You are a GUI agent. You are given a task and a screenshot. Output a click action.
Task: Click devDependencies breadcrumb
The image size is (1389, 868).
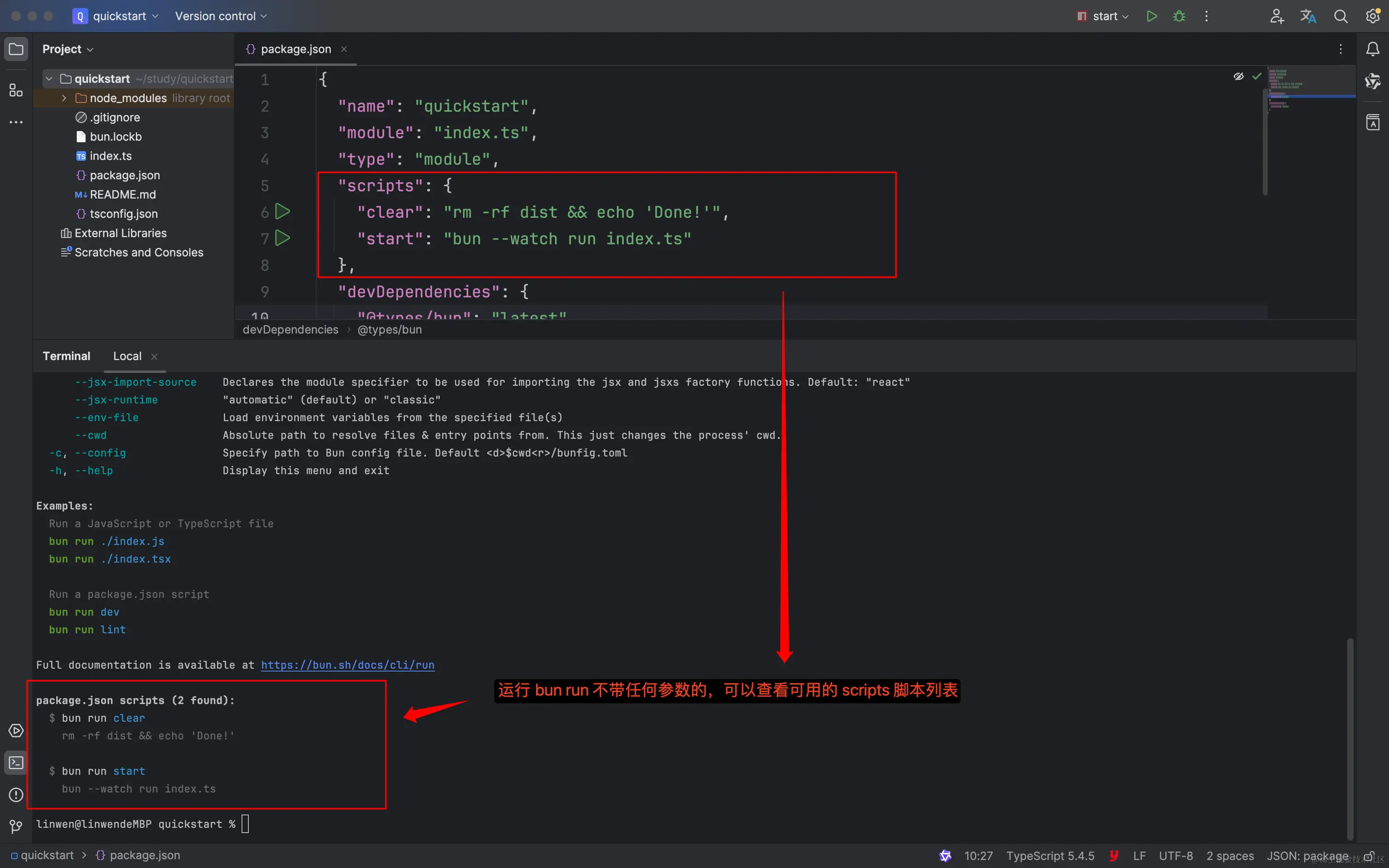point(290,330)
